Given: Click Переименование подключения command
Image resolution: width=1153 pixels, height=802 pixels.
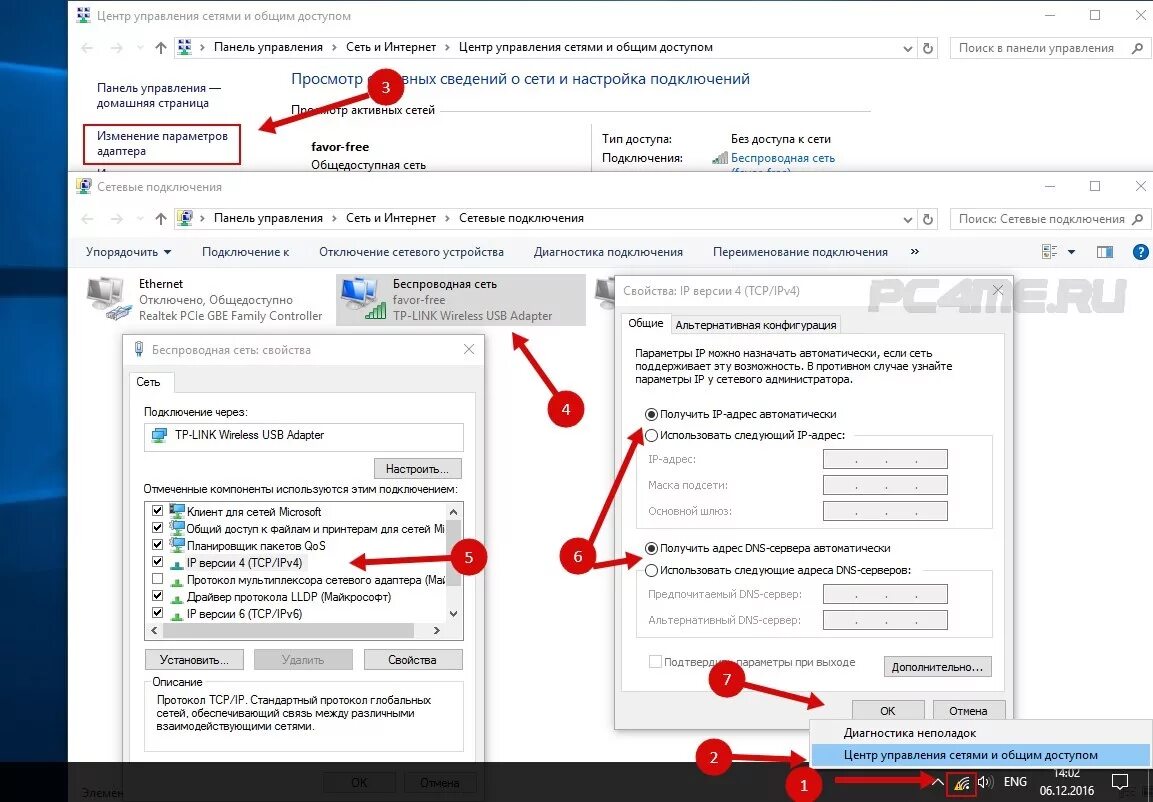Looking at the screenshot, I should 800,252.
